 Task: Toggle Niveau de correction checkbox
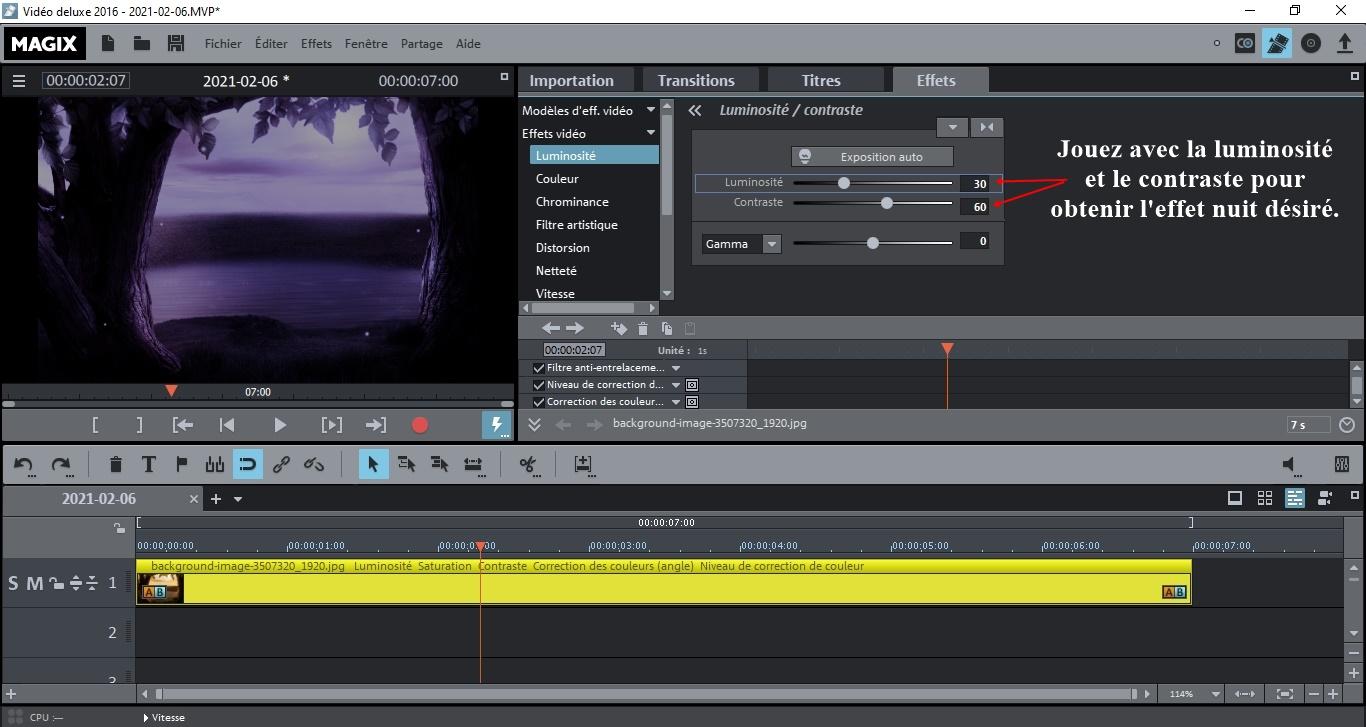coord(540,385)
